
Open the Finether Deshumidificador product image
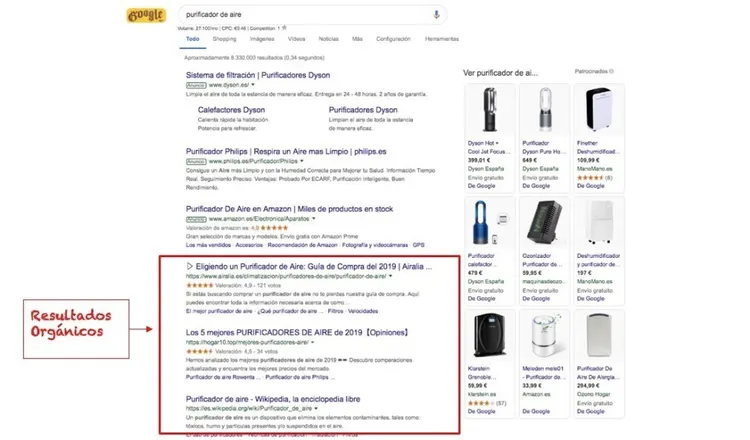598,110
